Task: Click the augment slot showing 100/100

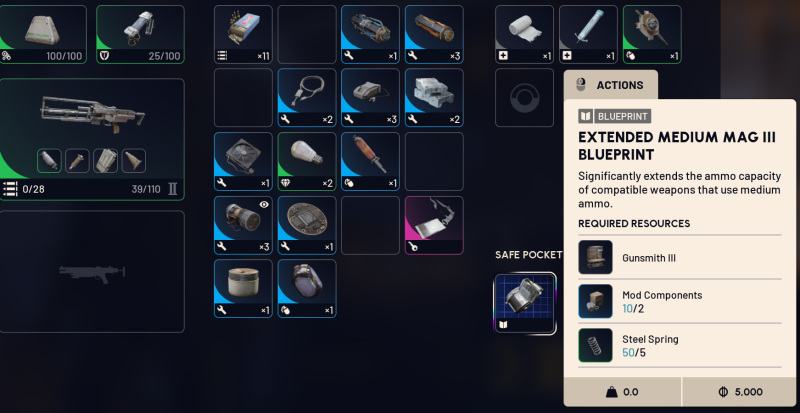Action: tap(42, 34)
